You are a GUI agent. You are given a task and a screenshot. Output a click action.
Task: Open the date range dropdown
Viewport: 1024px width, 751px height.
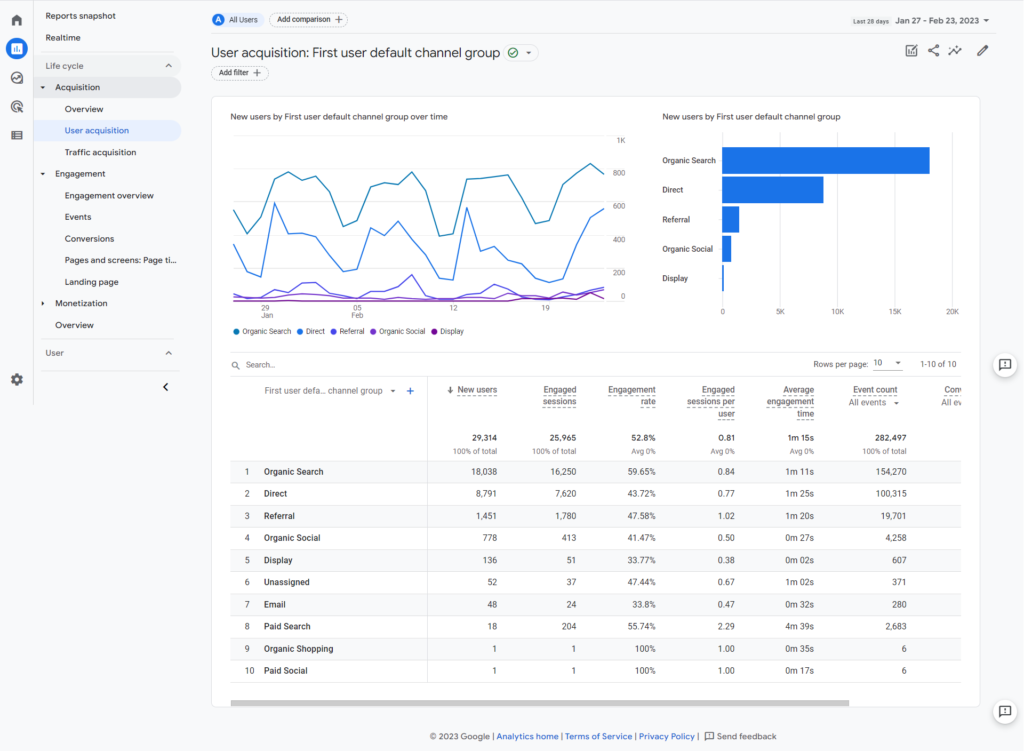[x=935, y=20]
